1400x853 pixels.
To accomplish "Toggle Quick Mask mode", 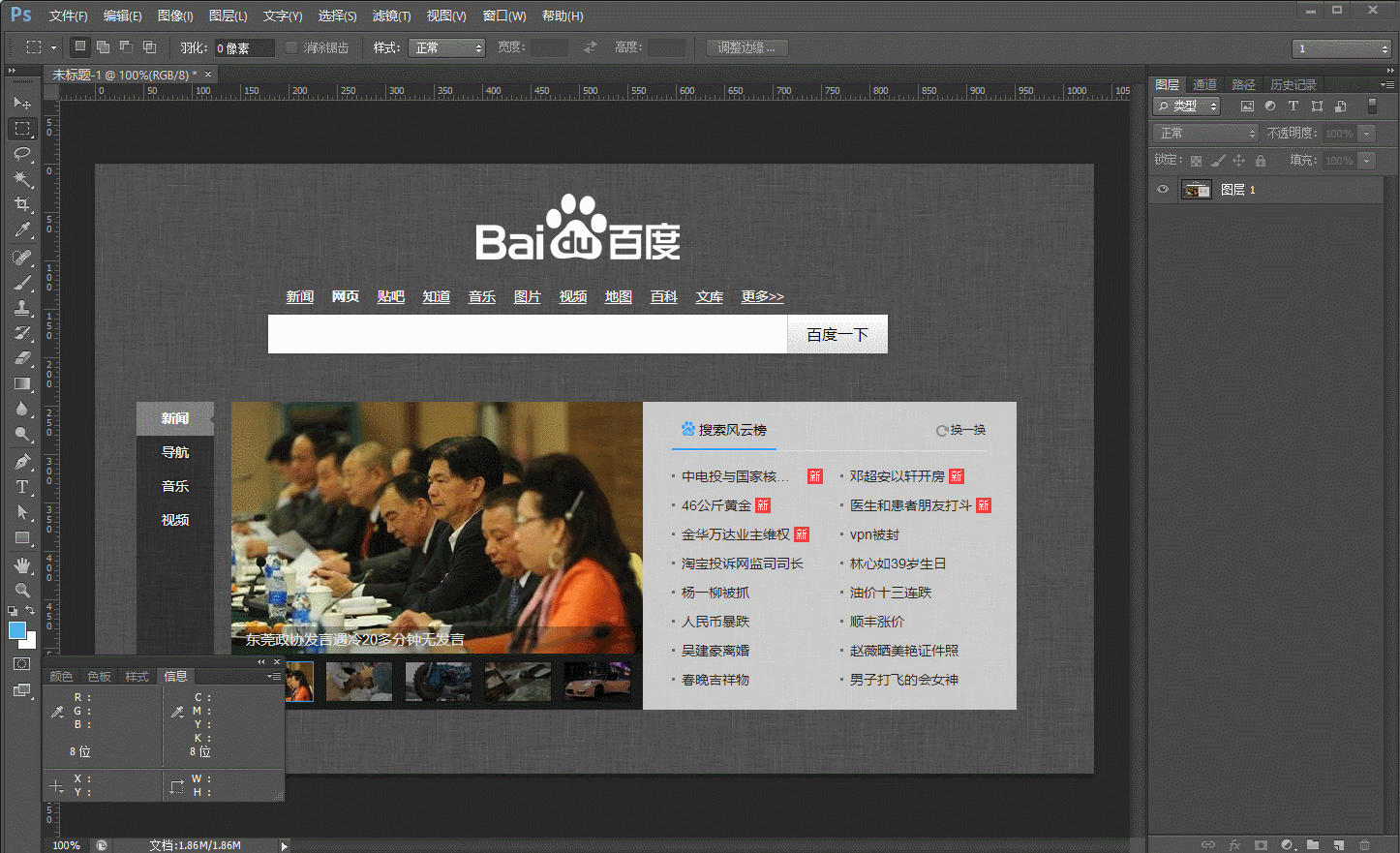I will coord(22,664).
